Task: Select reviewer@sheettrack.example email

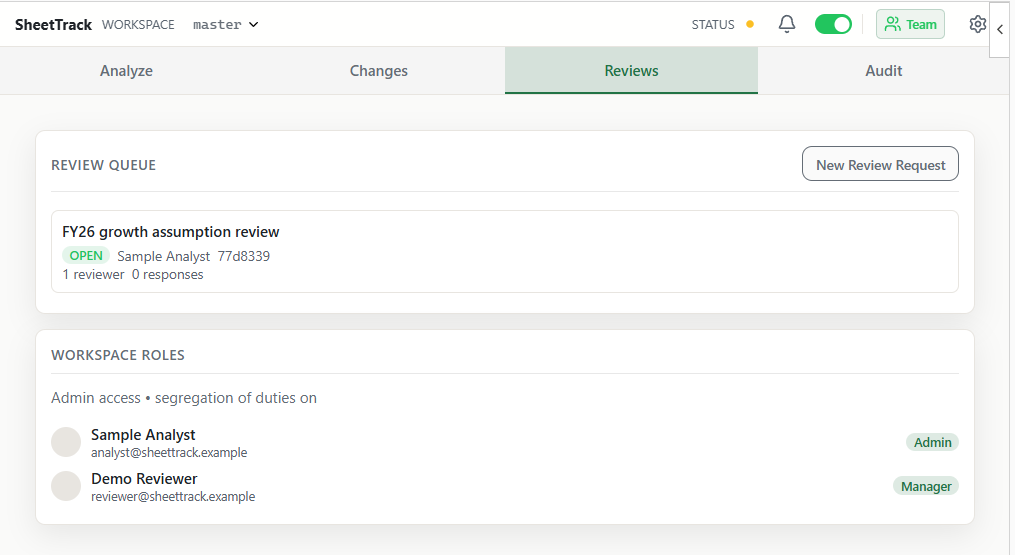Action: tap(173, 497)
